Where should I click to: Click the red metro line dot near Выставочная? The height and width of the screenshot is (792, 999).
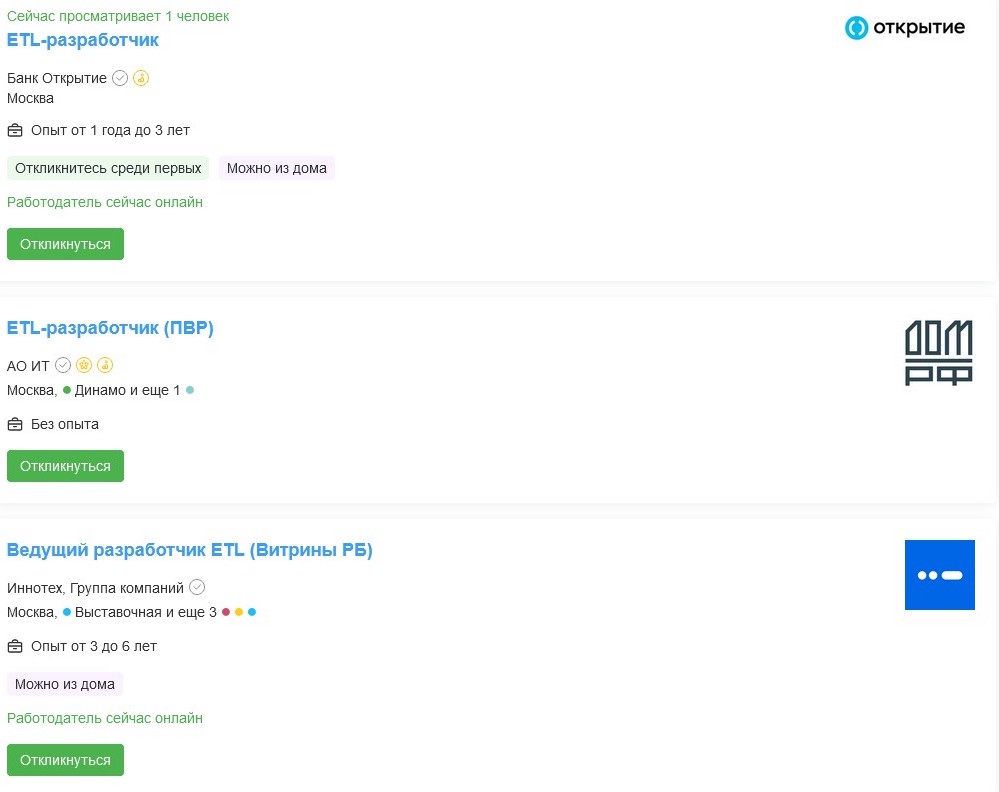[x=225, y=611]
